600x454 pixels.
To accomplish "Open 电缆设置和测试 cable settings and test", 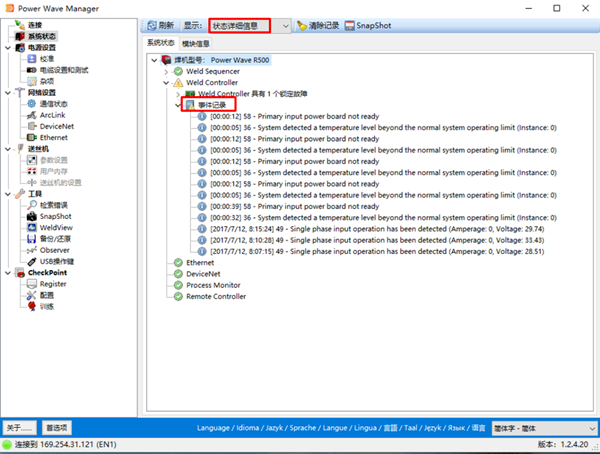I will point(64,70).
